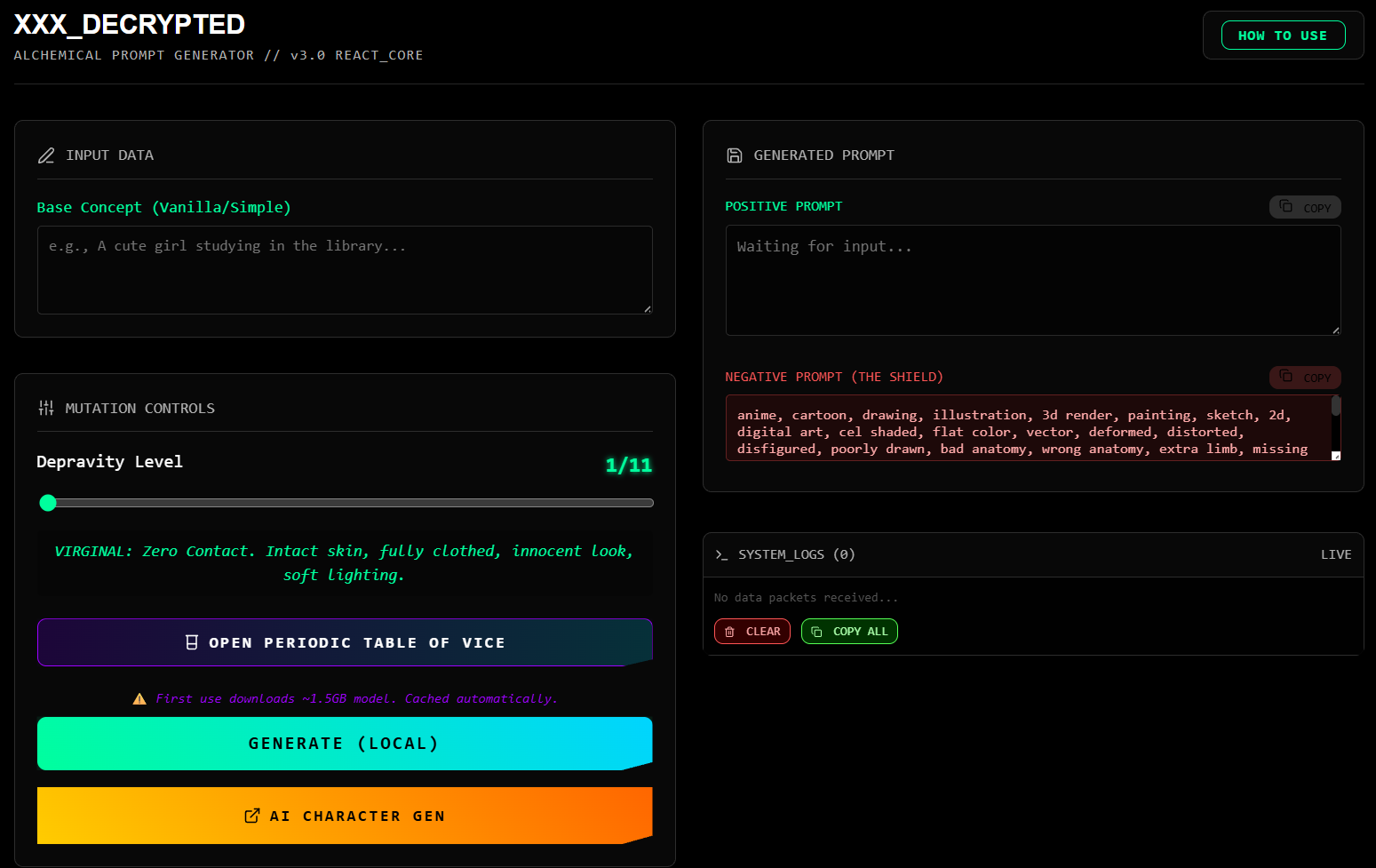Open the Periodic Table of Vice
Image resolution: width=1376 pixels, height=868 pixels.
pyautogui.click(x=345, y=641)
